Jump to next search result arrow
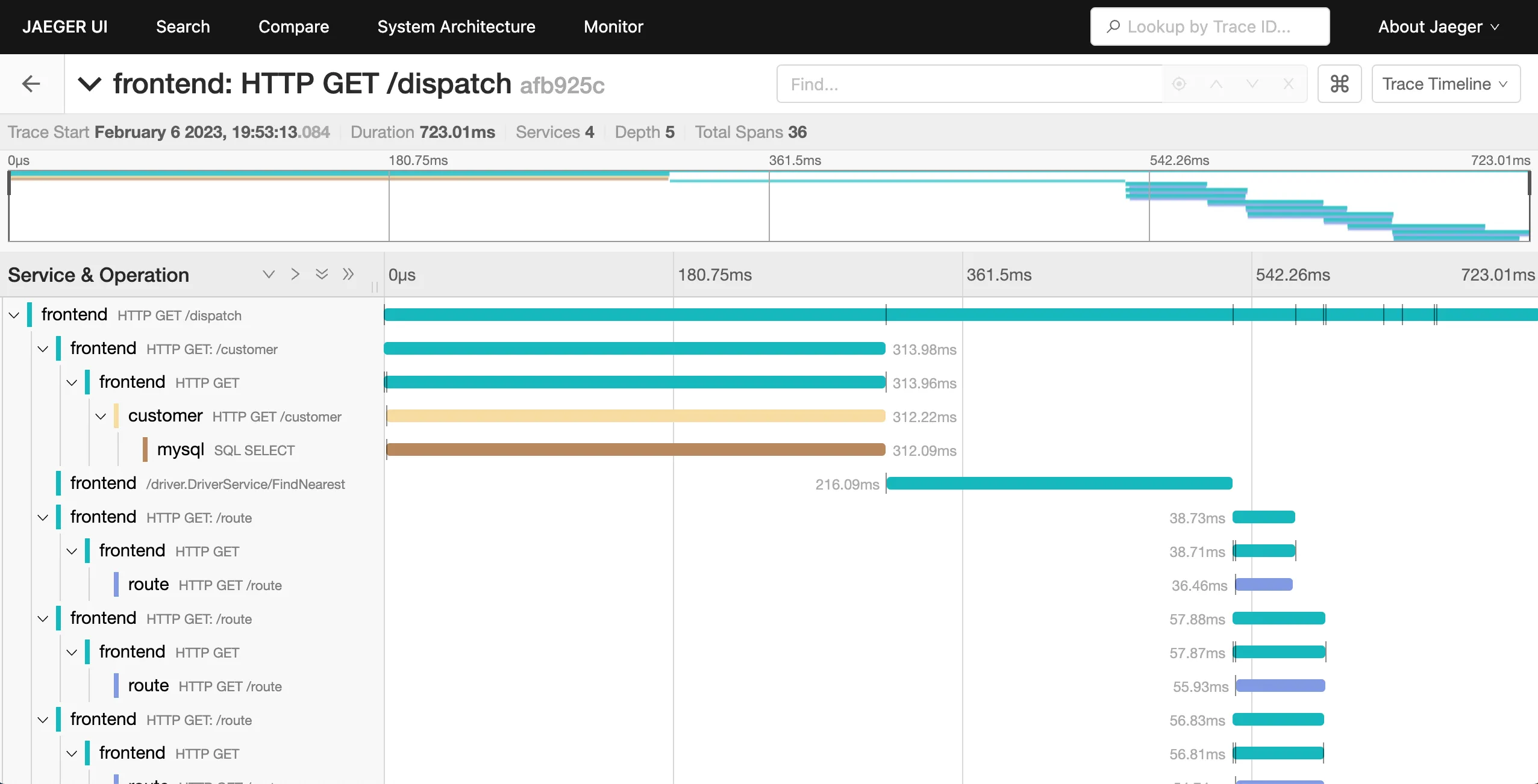 (1252, 84)
